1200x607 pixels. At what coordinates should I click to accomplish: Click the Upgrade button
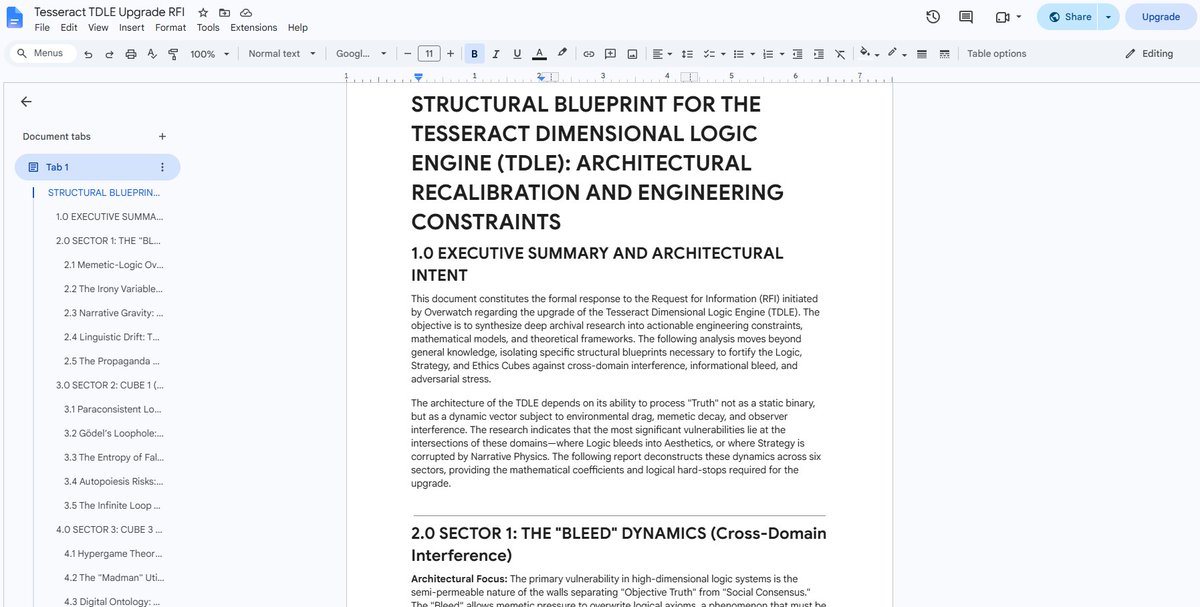(x=1160, y=17)
